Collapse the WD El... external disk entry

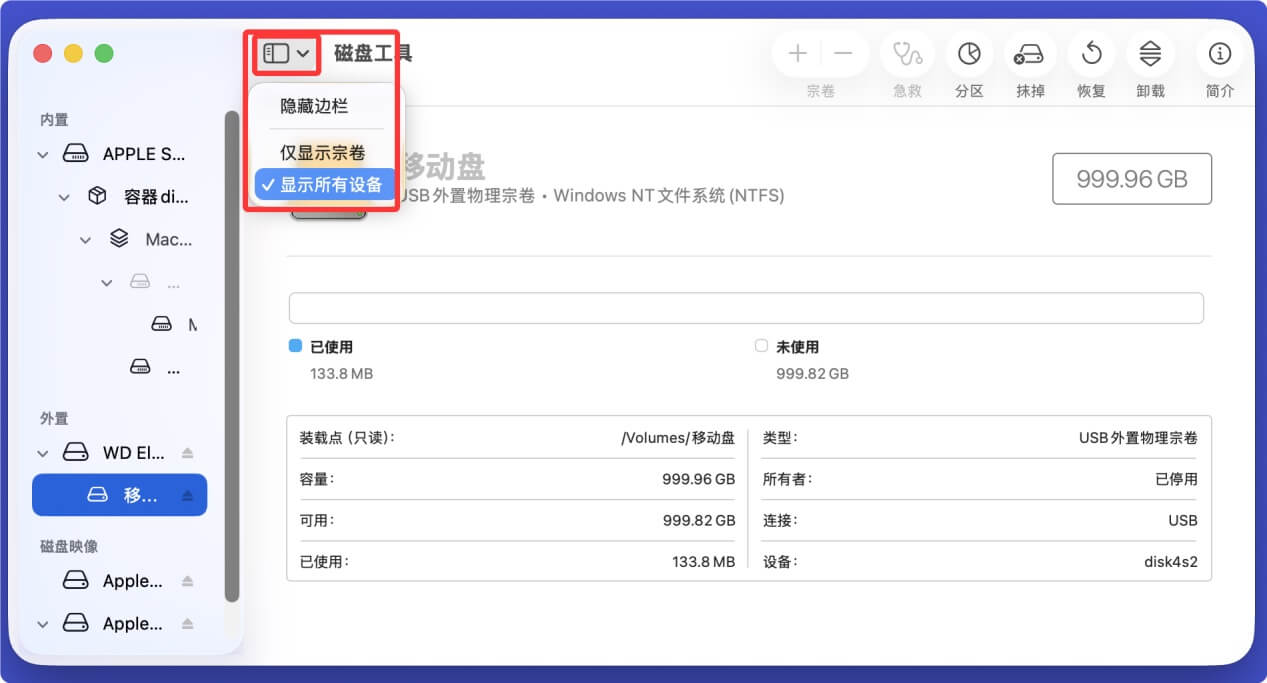pos(42,452)
